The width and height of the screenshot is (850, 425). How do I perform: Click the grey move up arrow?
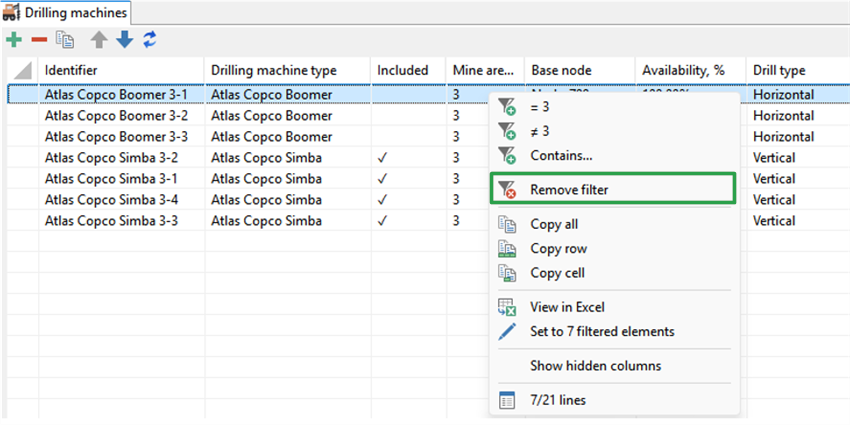pyautogui.click(x=99, y=40)
